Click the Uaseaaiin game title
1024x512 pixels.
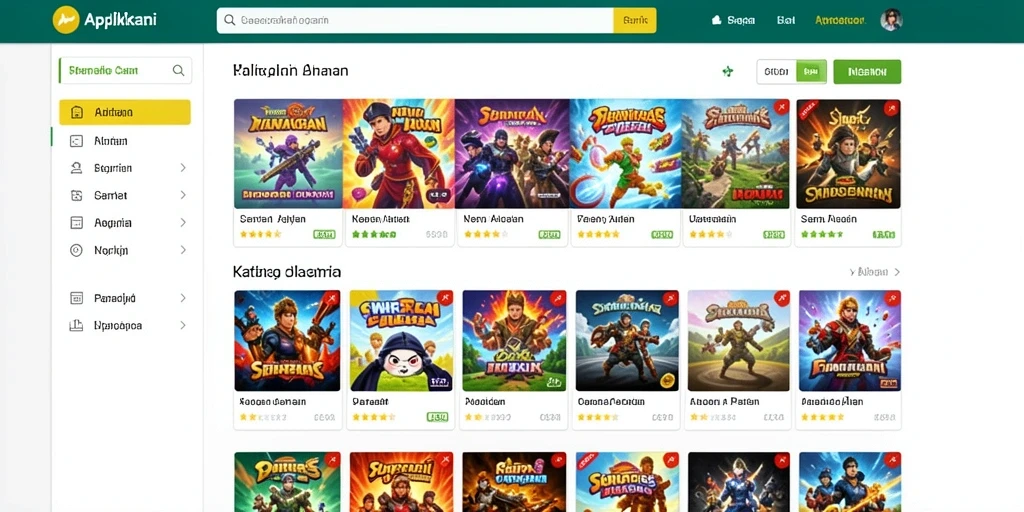(712, 219)
